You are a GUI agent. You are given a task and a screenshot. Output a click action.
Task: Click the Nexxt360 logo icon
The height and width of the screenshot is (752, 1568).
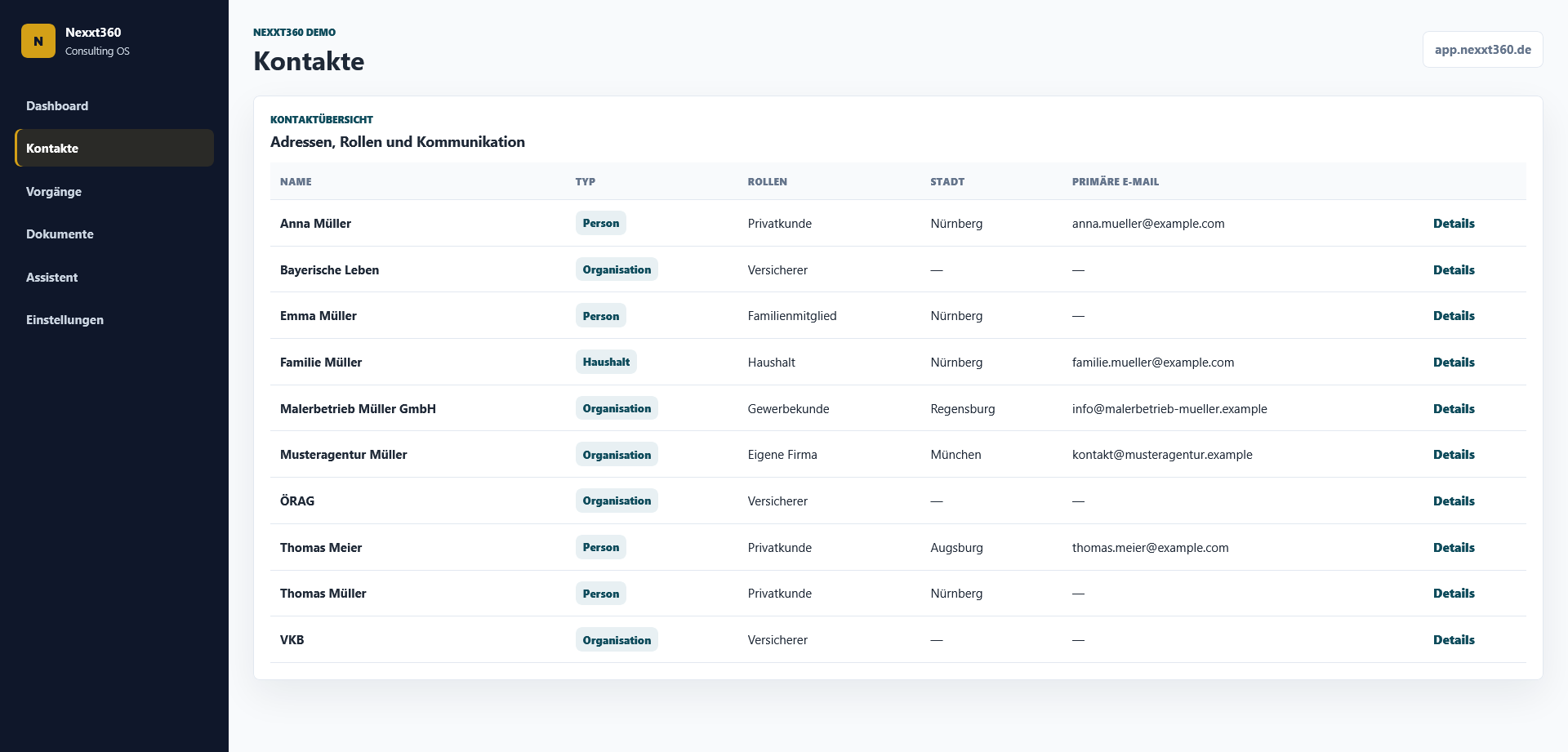[x=38, y=41]
